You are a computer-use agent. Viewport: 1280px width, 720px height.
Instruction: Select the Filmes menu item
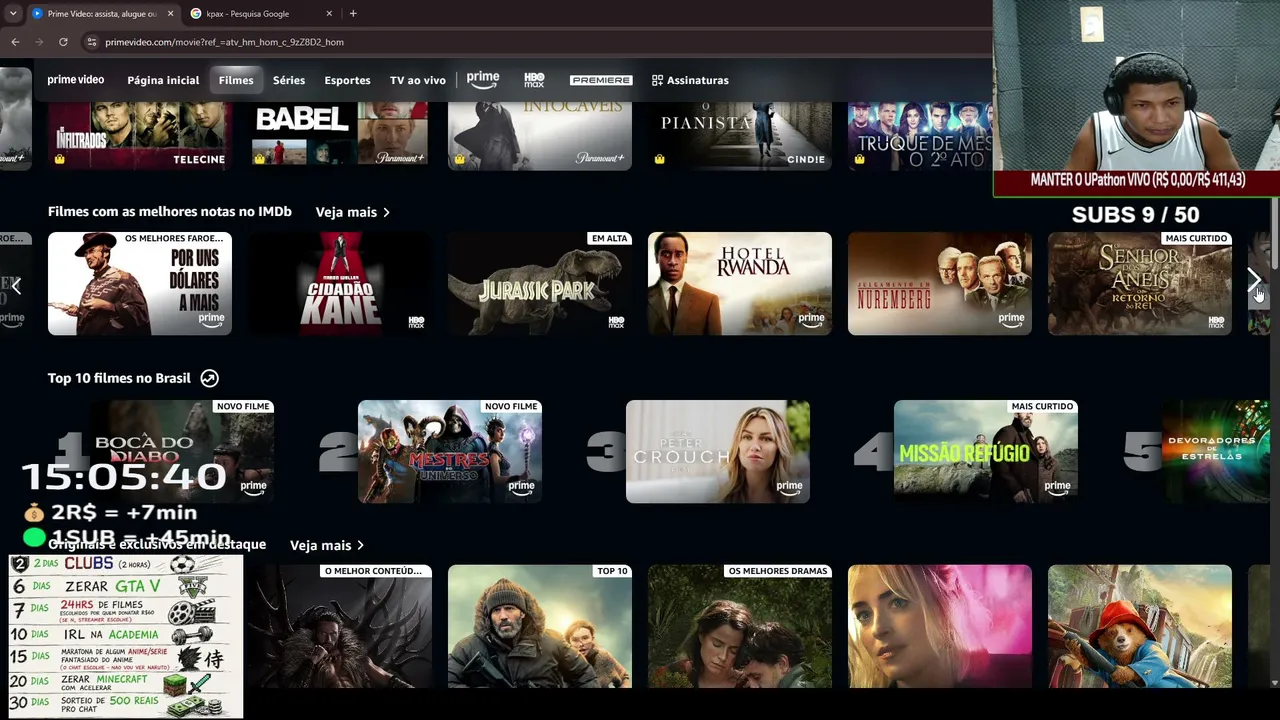(236, 80)
